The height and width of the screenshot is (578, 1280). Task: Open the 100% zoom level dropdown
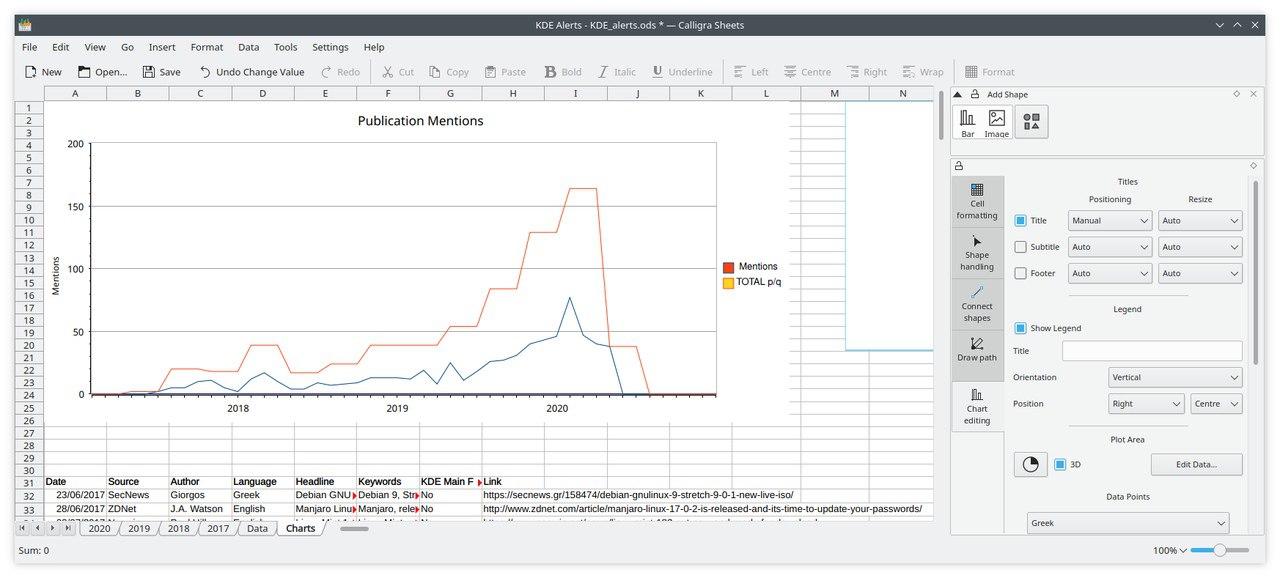[1170, 550]
